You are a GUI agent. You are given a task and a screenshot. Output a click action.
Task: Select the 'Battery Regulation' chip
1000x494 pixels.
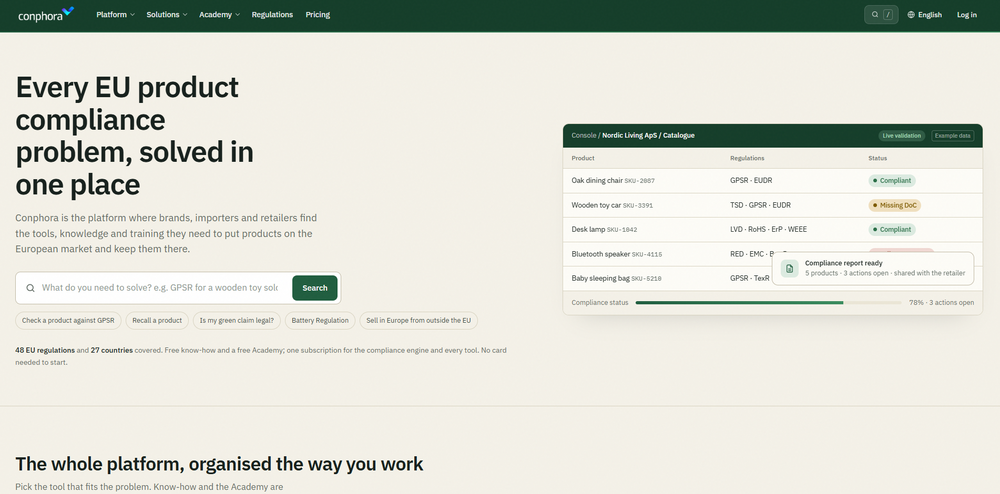click(320, 321)
